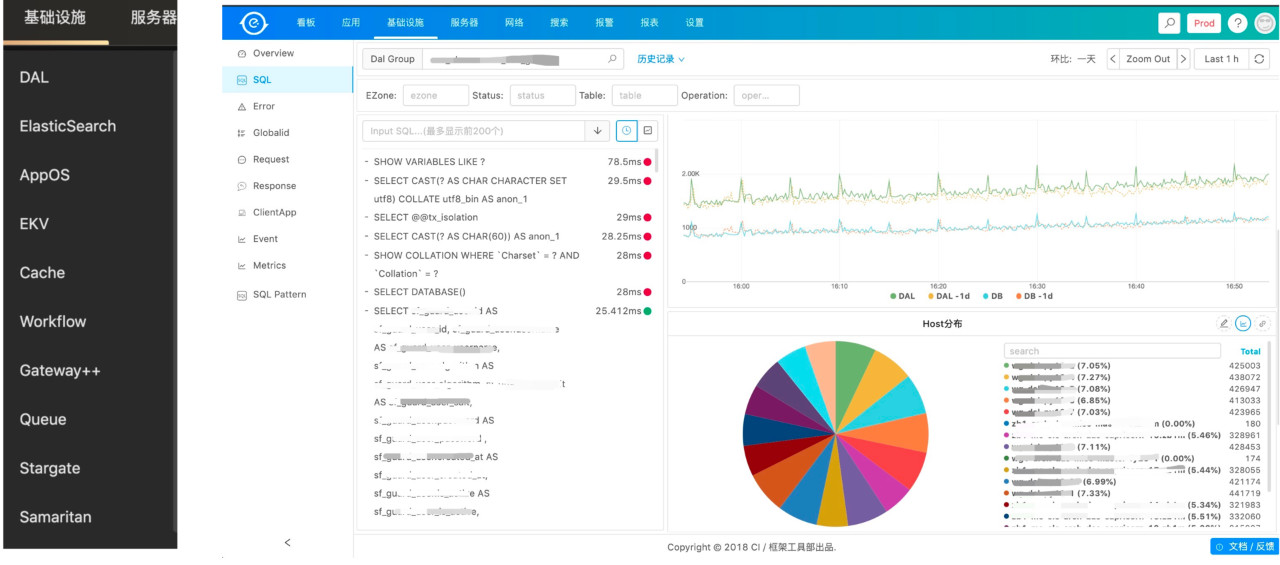Click the user avatar icon at top right
1280x565 pixels.
[1264, 23]
